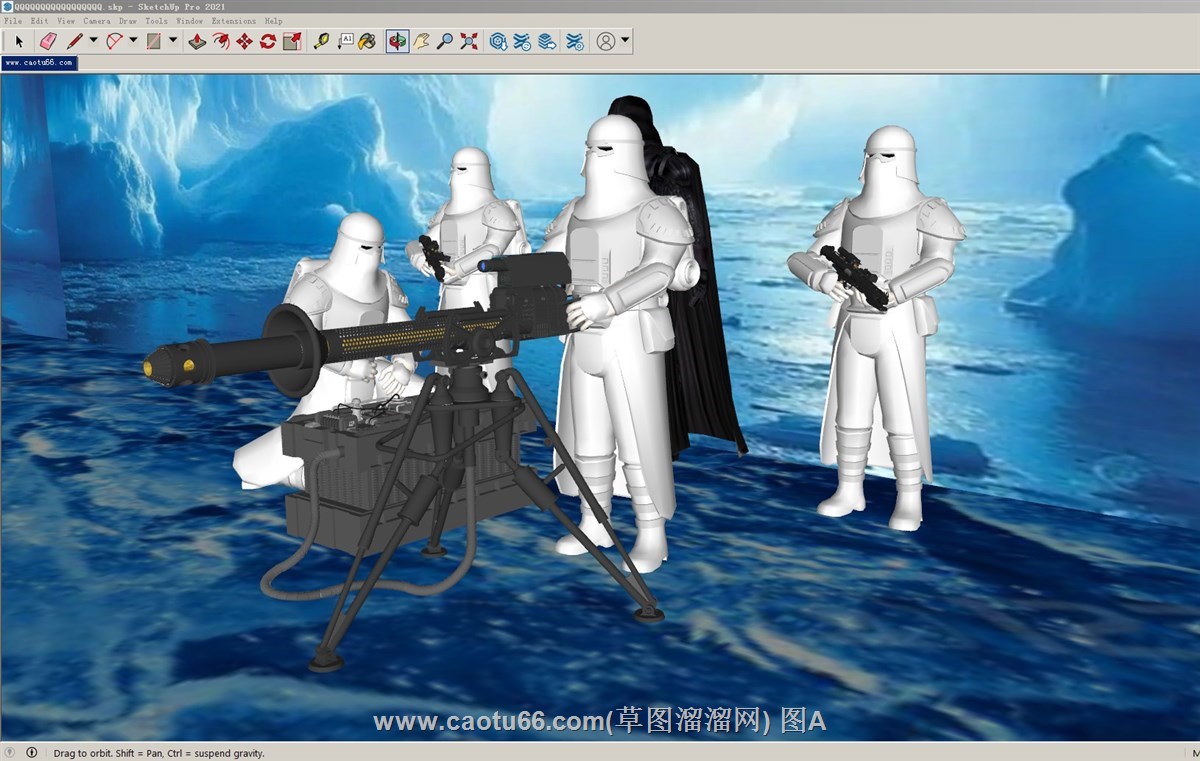Select the Rotate tool
The height and width of the screenshot is (761, 1200).
click(268, 41)
